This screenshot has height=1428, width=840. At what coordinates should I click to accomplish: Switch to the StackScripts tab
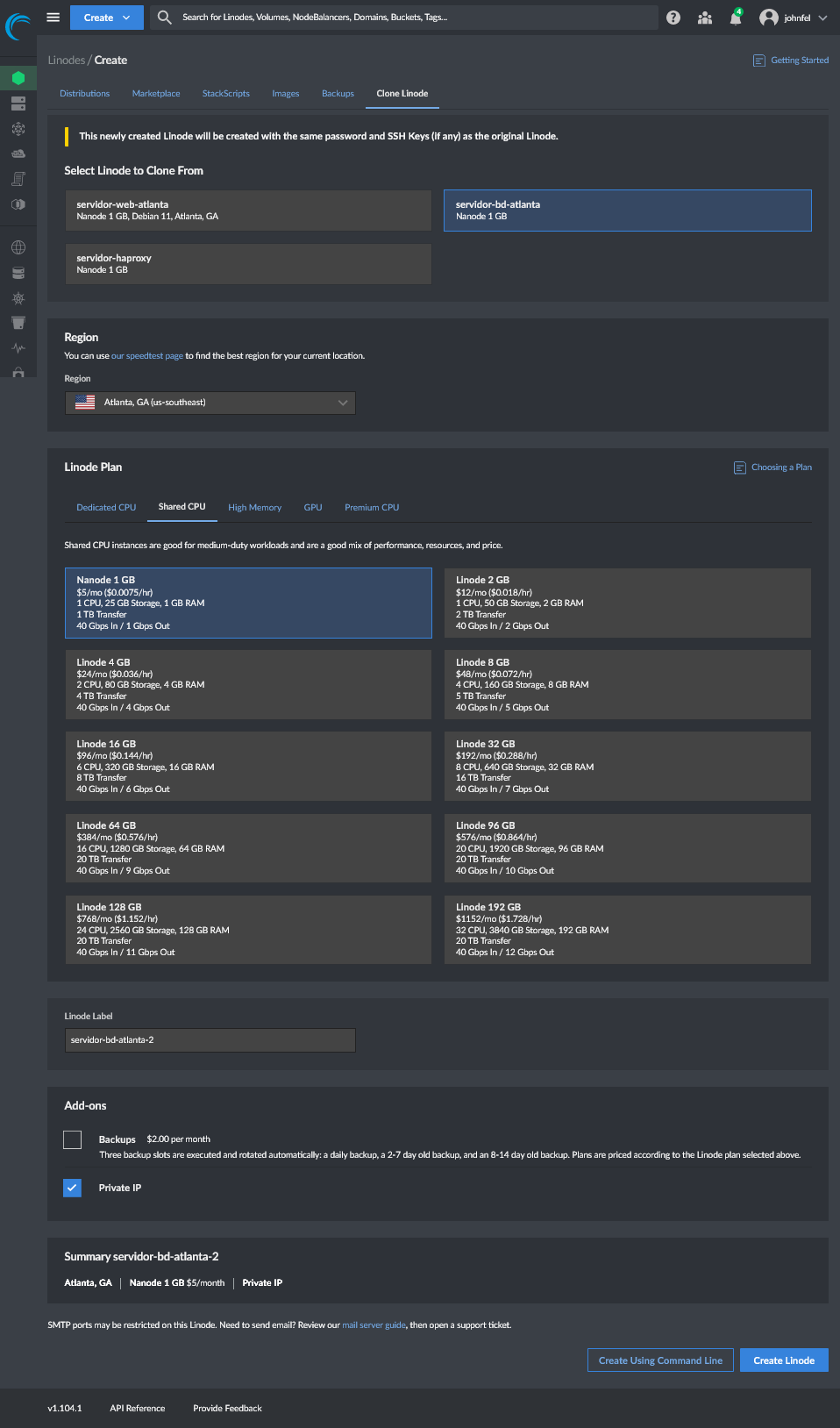coord(225,94)
